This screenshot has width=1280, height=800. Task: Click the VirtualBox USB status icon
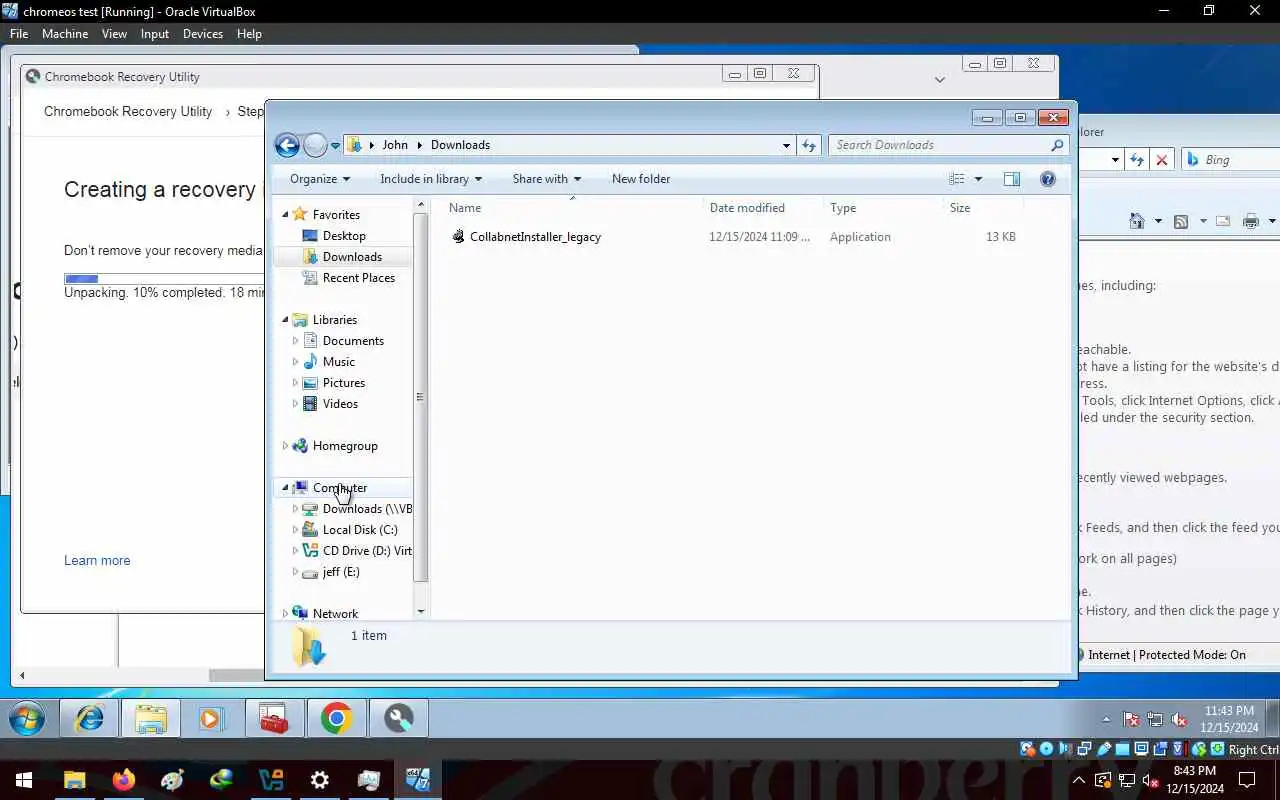(1104, 749)
